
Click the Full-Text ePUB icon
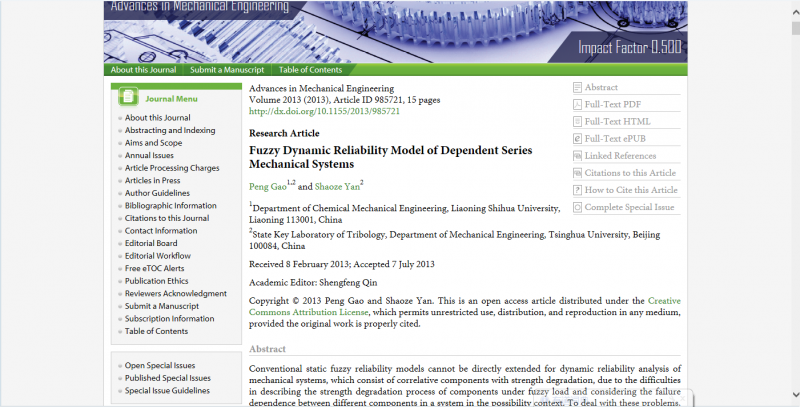pyautogui.click(x=577, y=139)
